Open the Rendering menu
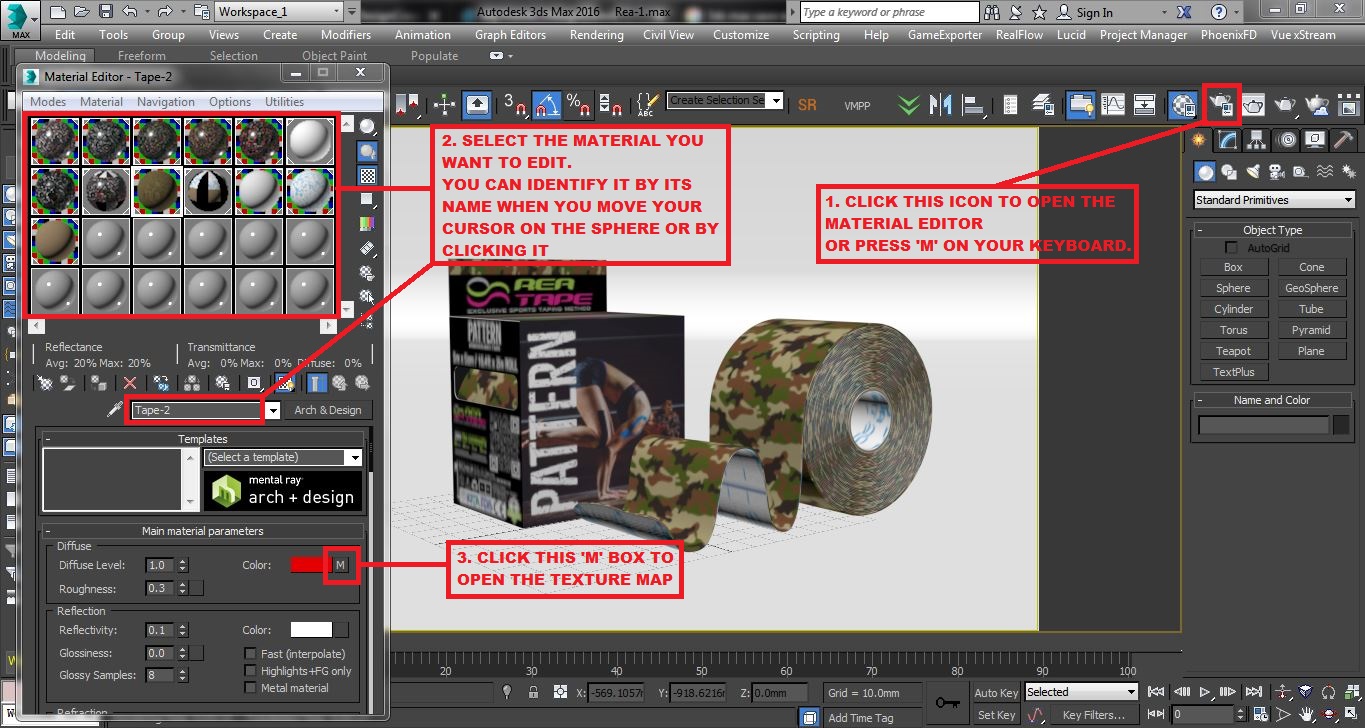This screenshot has height=728, width=1365. [x=596, y=34]
